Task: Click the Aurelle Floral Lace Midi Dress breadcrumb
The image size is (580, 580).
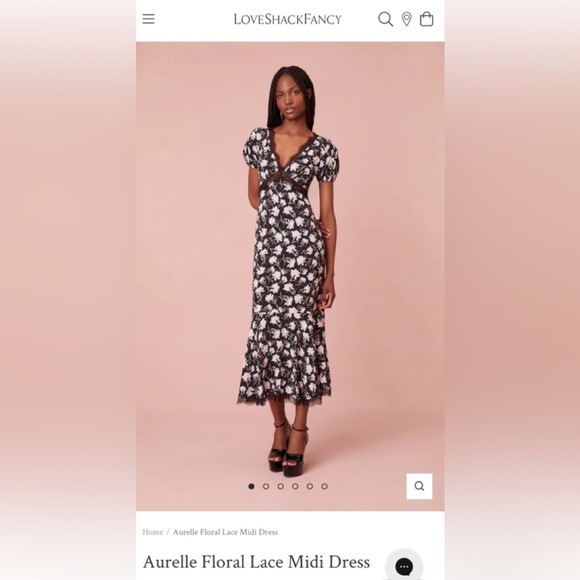Action: [x=225, y=532]
